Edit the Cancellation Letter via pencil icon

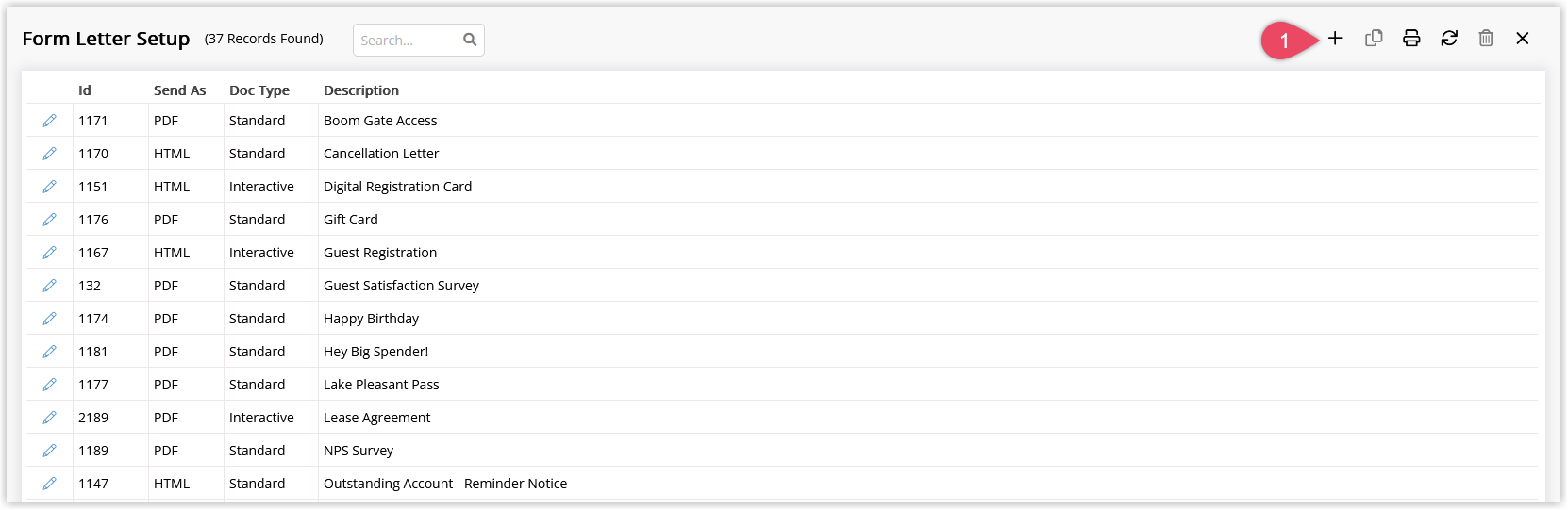[49, 154]
